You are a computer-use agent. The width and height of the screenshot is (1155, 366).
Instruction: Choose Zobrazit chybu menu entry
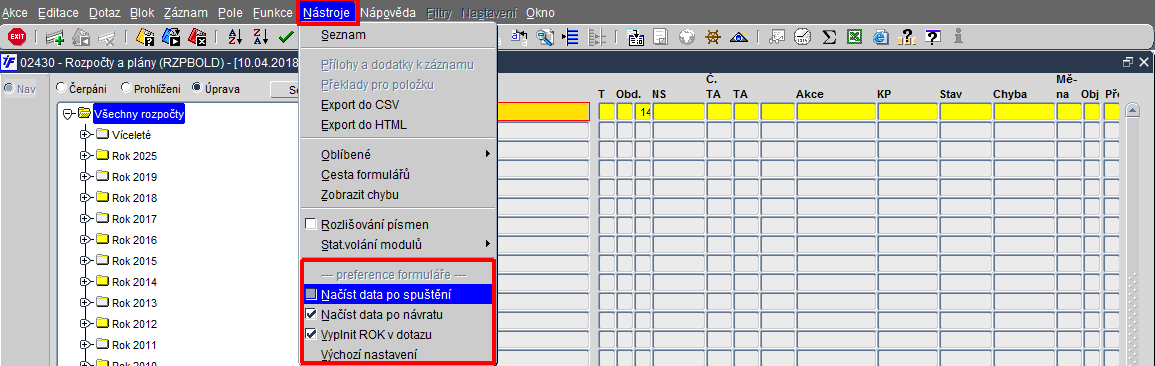pos(399,194)
